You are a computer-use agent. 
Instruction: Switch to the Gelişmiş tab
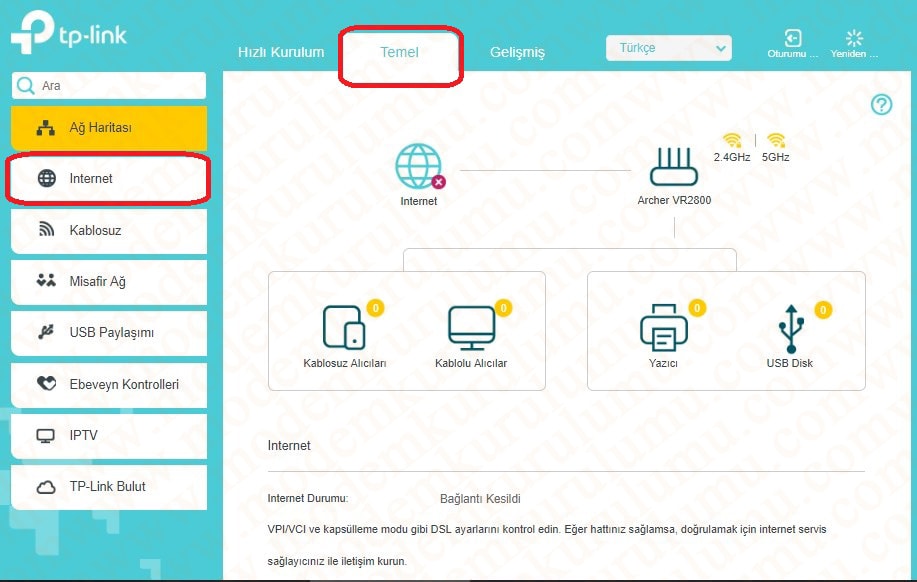(x=517, y=52)
